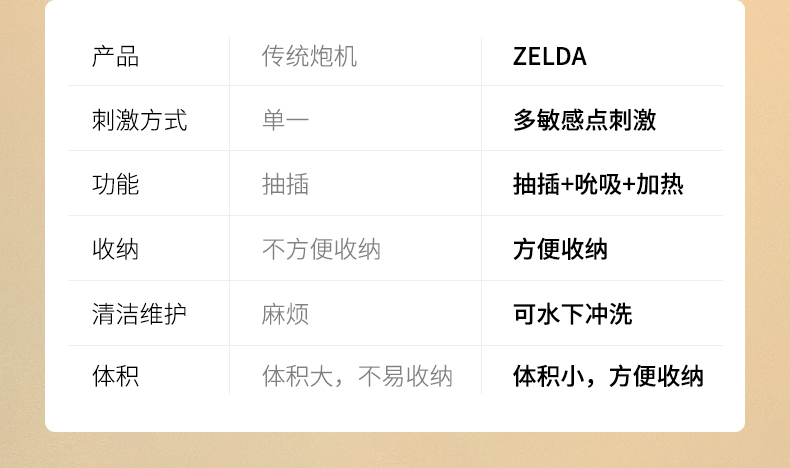
Task: Click the 产品 header cell
Action: click(115, 57)
